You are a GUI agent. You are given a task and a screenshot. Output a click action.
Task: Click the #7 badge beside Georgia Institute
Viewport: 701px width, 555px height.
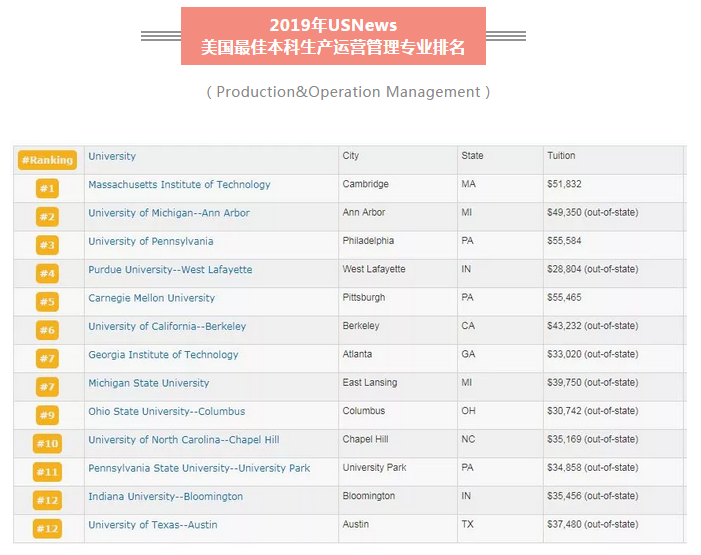(x=47, y=359)
